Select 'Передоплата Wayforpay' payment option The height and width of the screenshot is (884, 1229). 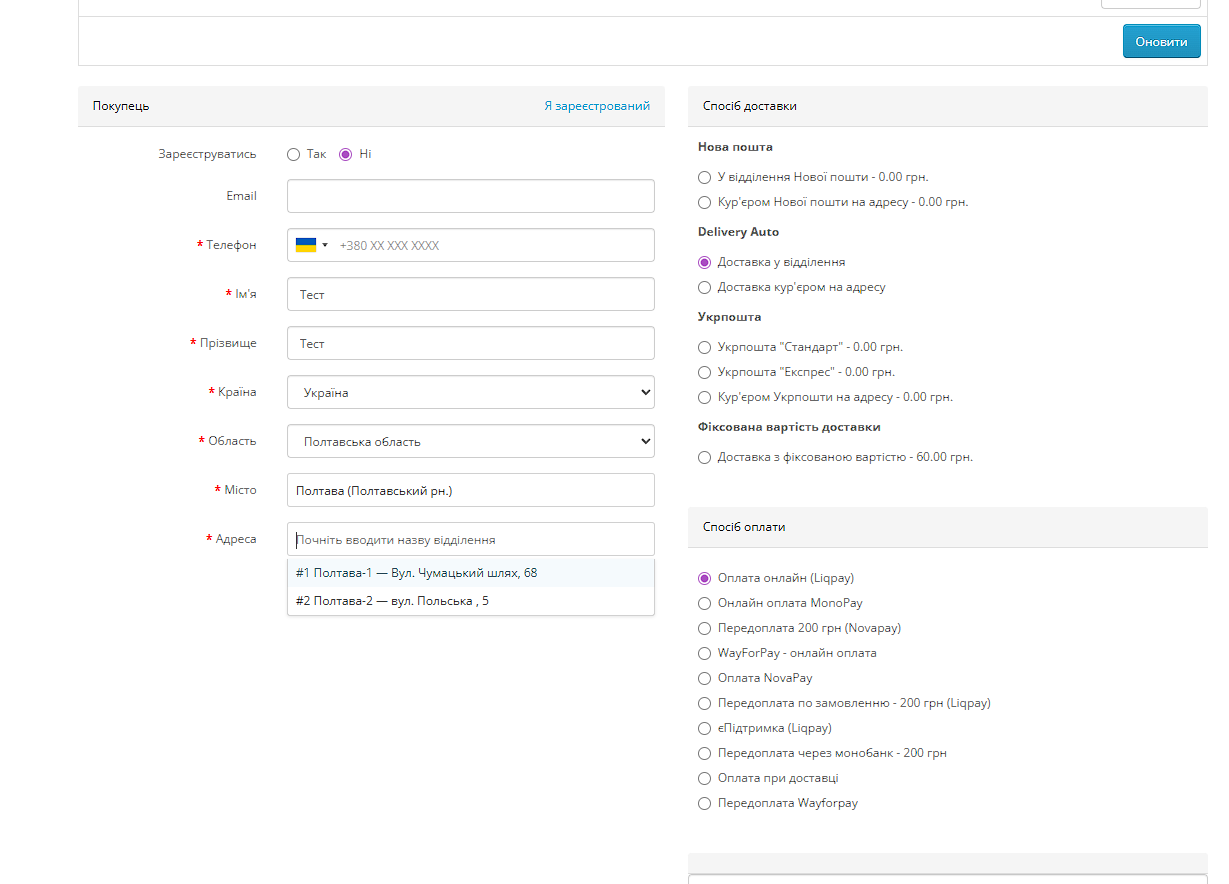point(705,803)
